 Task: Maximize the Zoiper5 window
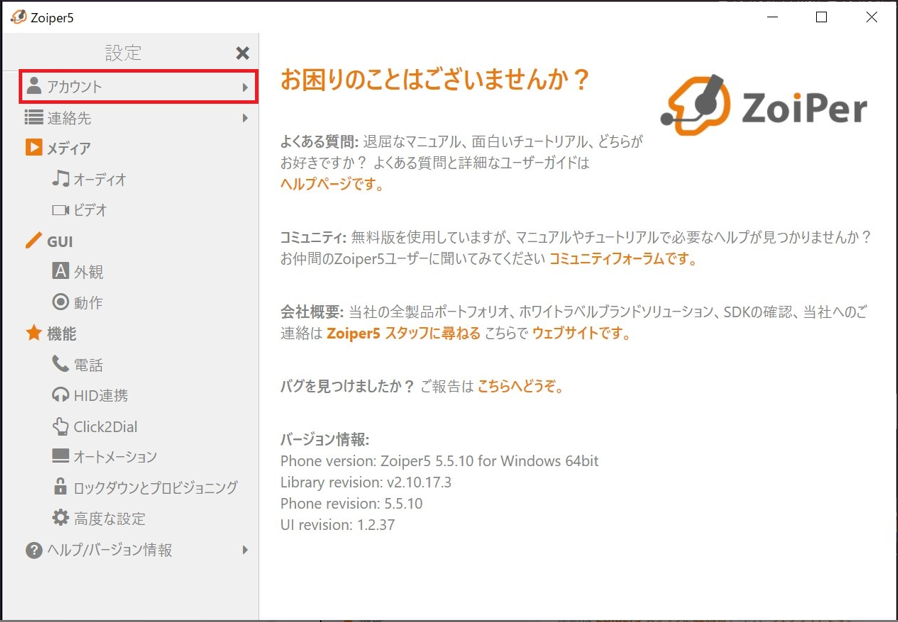click(821, 17)
